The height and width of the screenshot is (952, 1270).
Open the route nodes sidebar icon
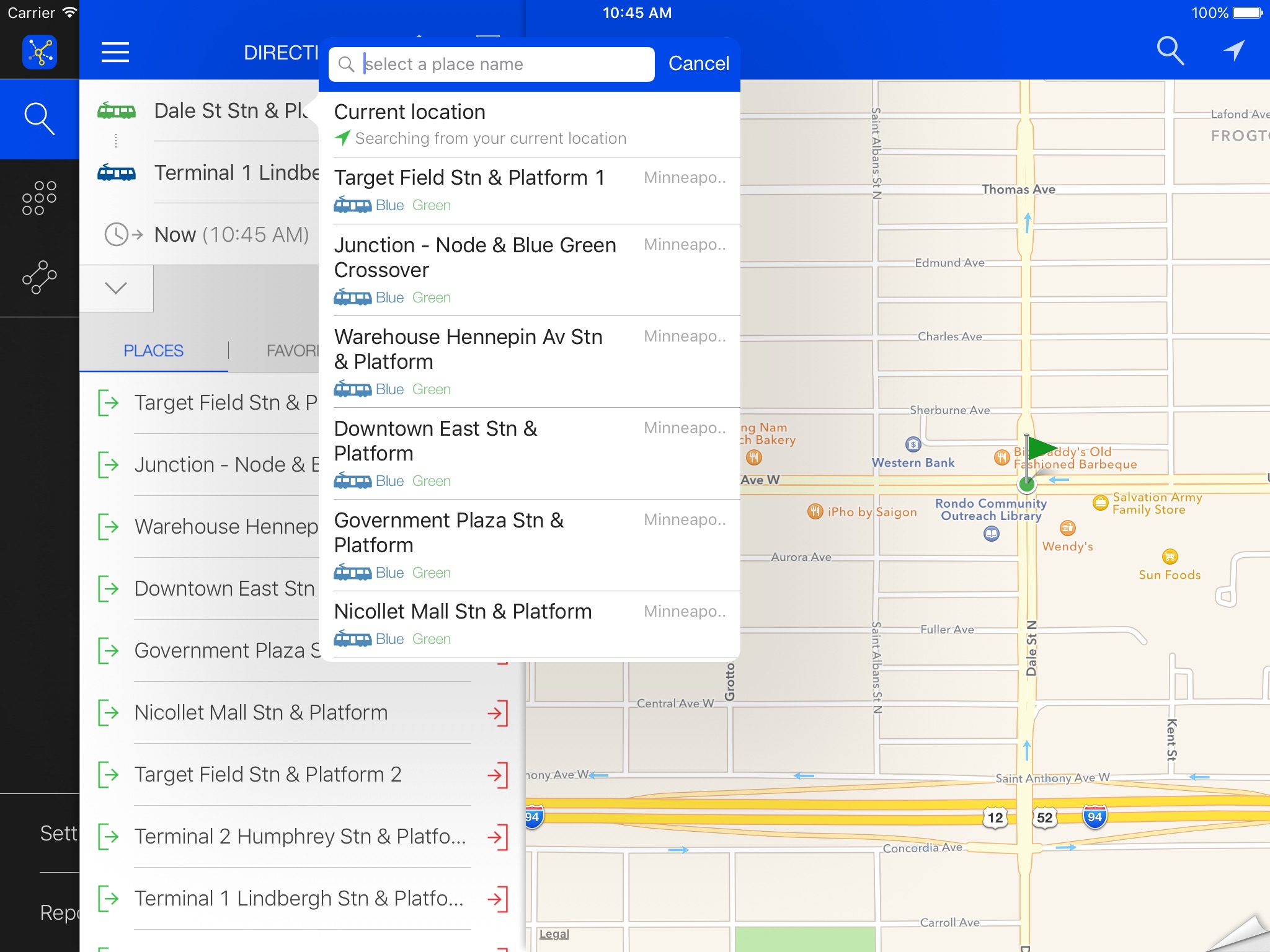(x=40, y=277)
